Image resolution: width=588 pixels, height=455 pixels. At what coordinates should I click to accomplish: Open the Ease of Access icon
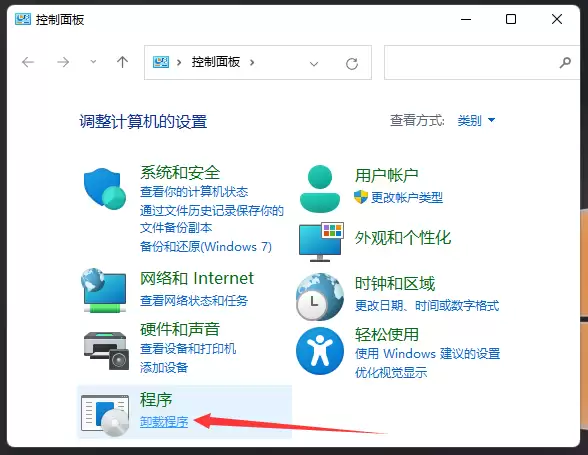pos(320,351)
